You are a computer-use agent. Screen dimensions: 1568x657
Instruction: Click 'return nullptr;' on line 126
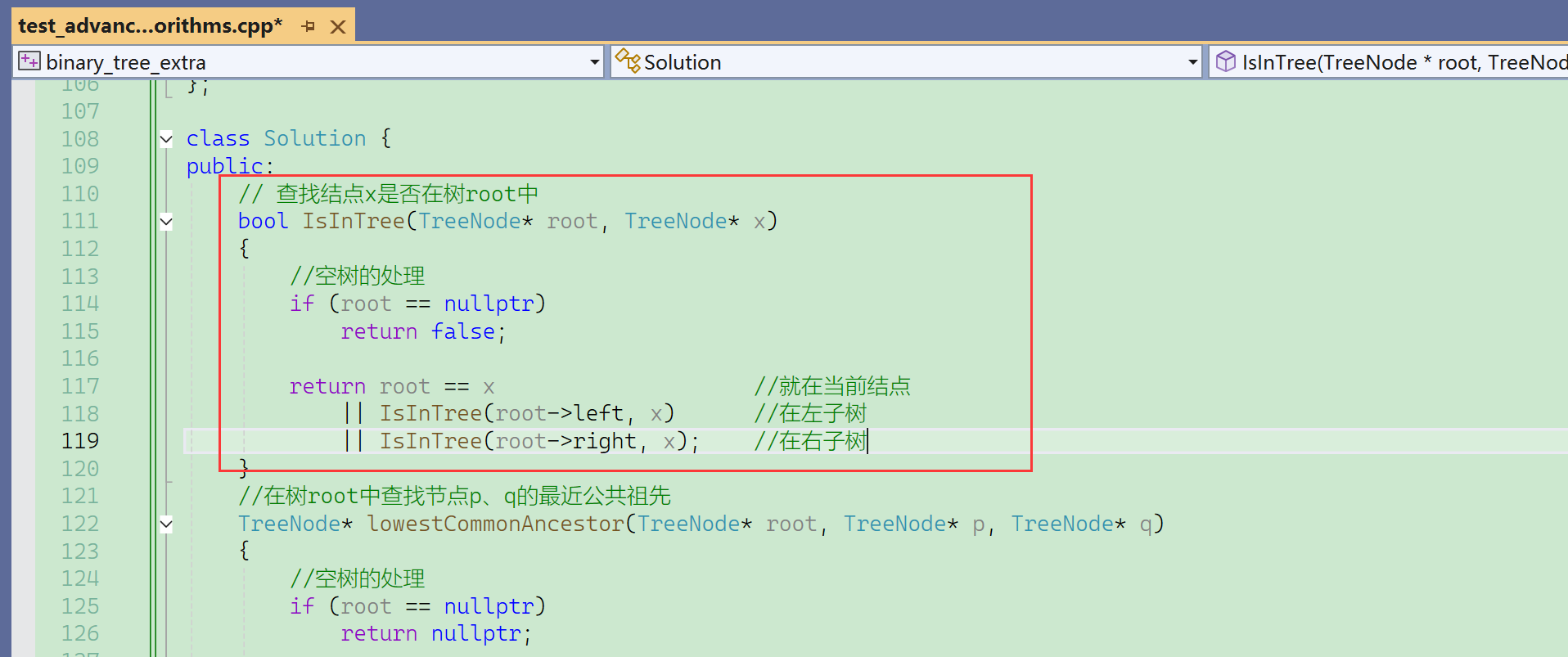pos(436,634)
